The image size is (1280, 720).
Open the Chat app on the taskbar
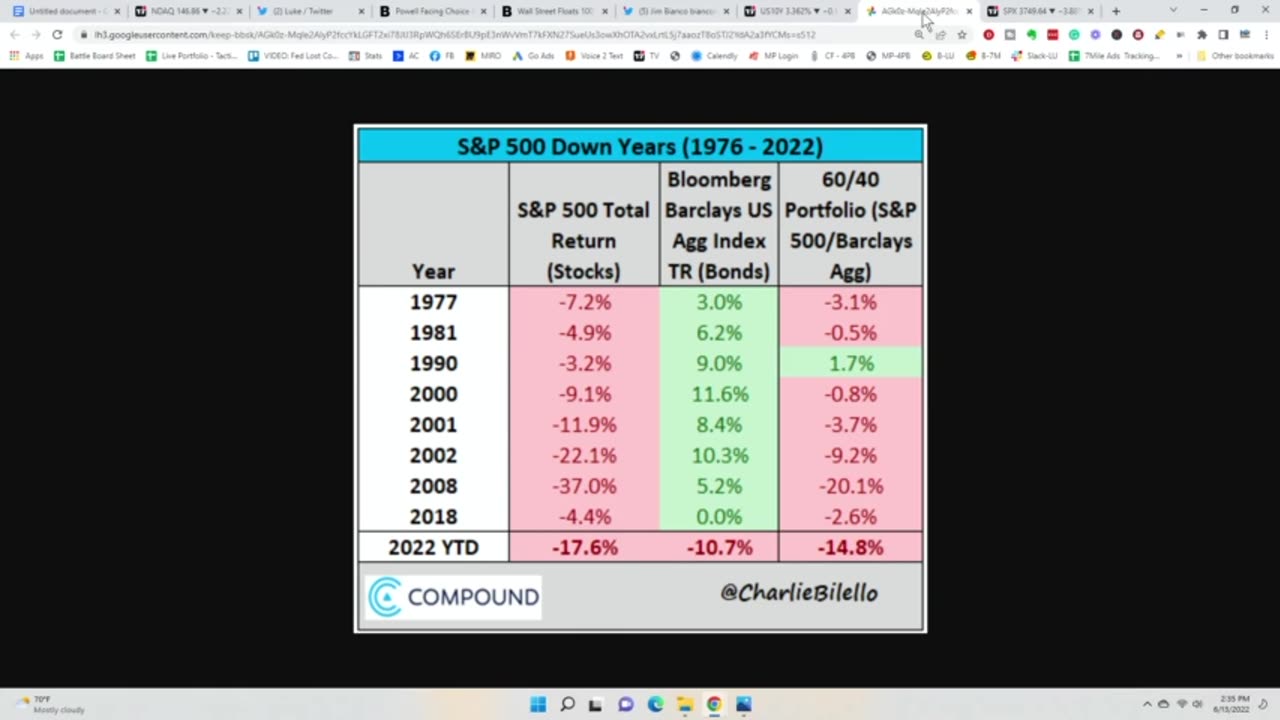(626, 704)
